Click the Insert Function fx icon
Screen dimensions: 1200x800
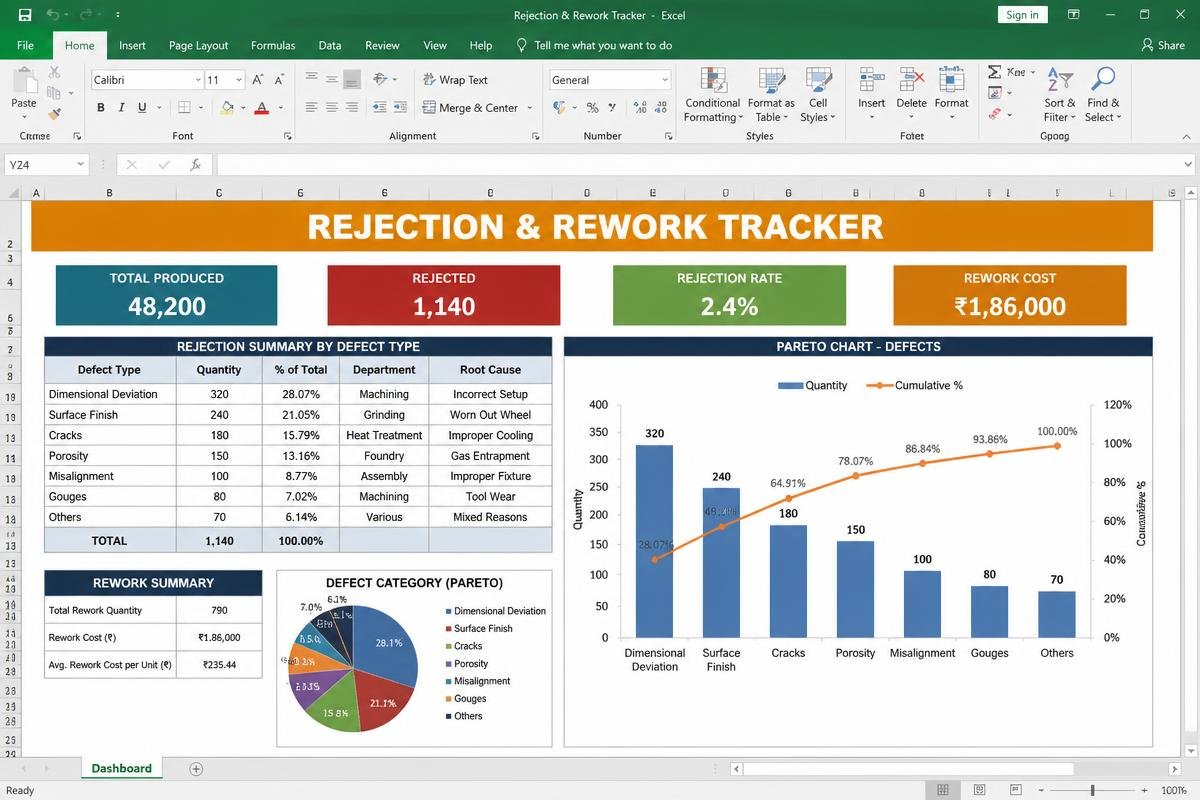tap(196, 165)
